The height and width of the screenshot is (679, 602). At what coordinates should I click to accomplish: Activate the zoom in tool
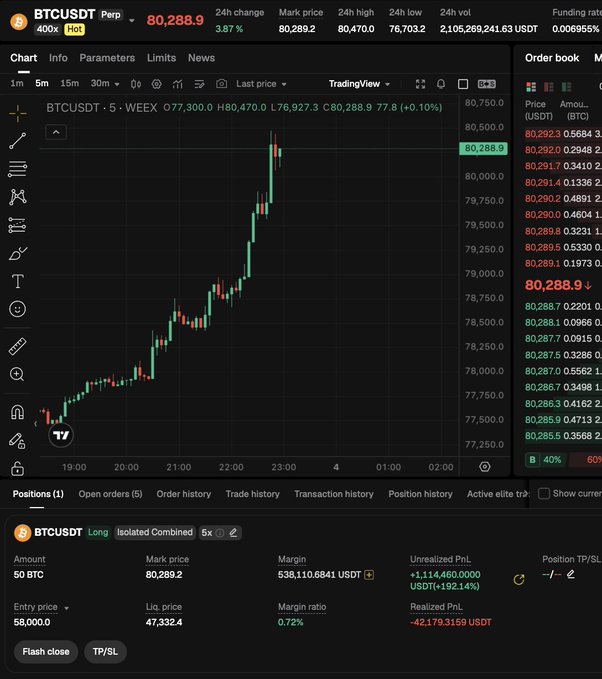pos(17,374)
